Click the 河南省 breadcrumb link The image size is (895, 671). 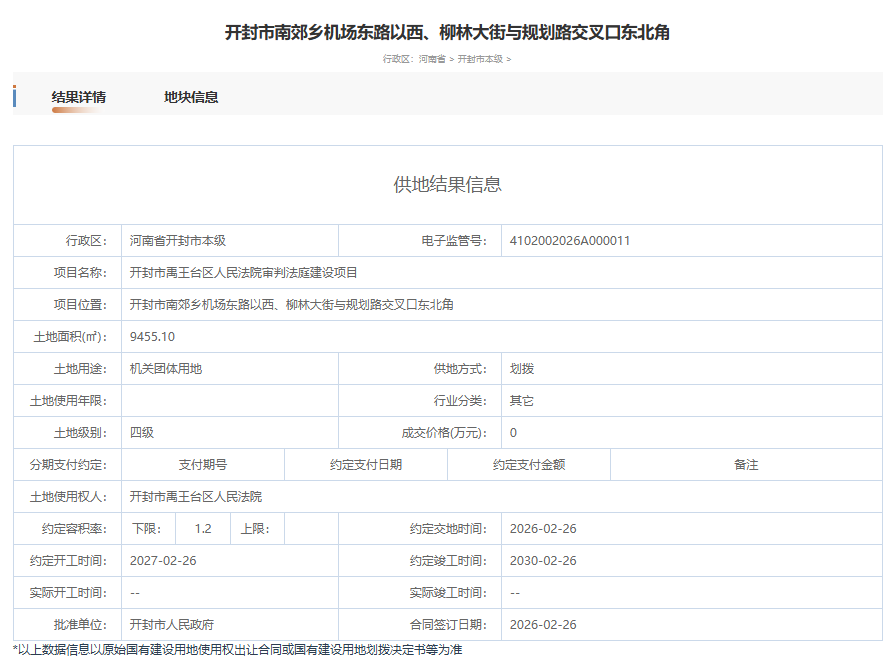[x=432, y=59]
